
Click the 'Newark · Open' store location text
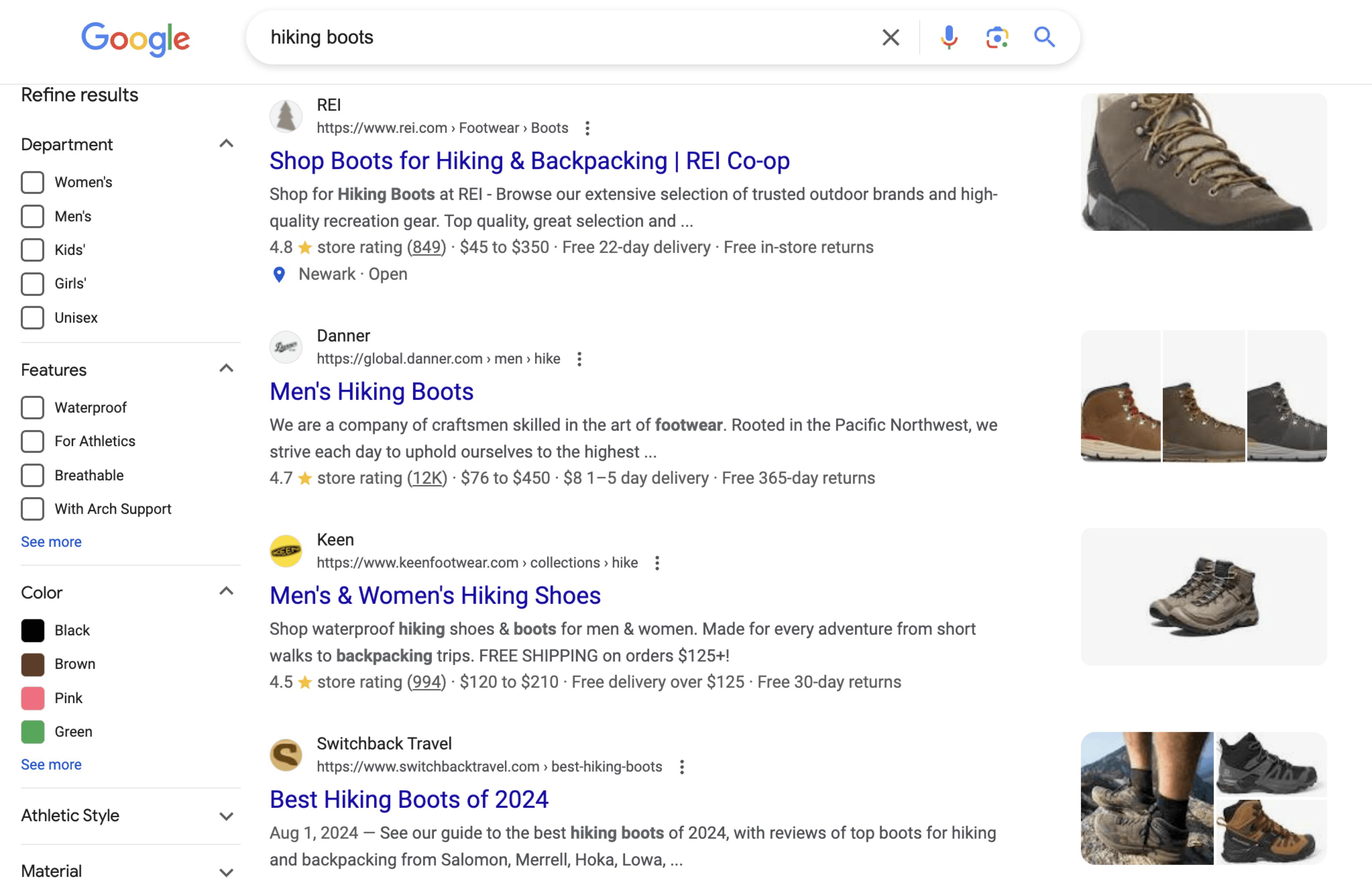pyautogui.click(x=353, y=274)
